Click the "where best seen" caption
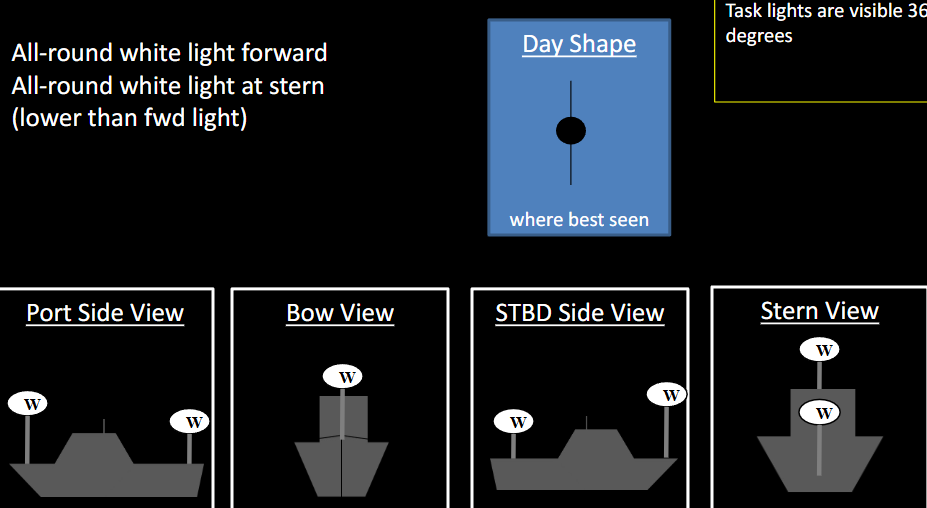This screenshot has height=508, width=927. click(579, 219)
